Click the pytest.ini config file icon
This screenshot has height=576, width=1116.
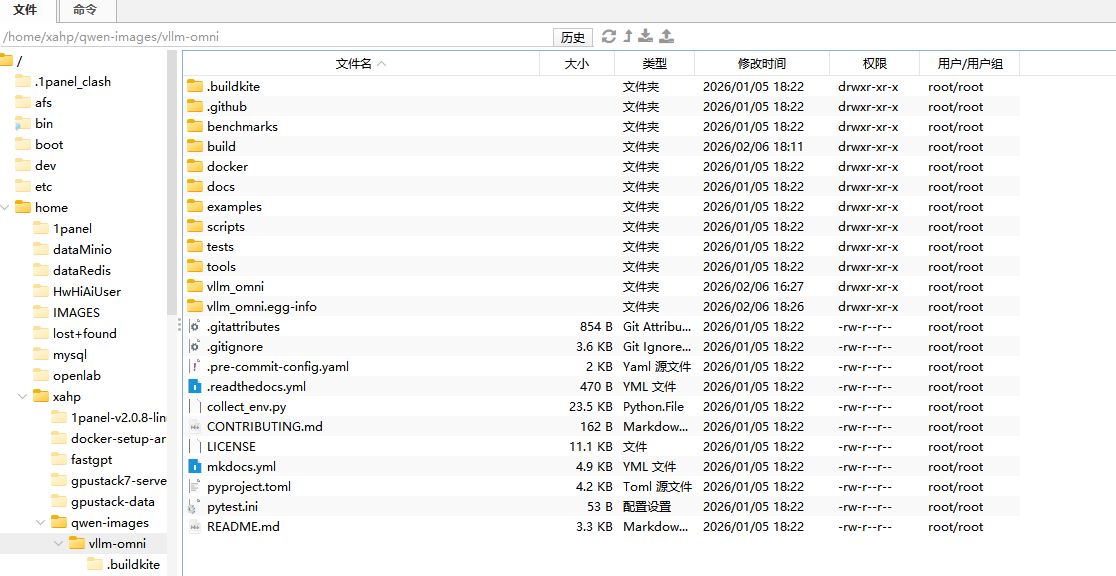[x=194, y=507]
